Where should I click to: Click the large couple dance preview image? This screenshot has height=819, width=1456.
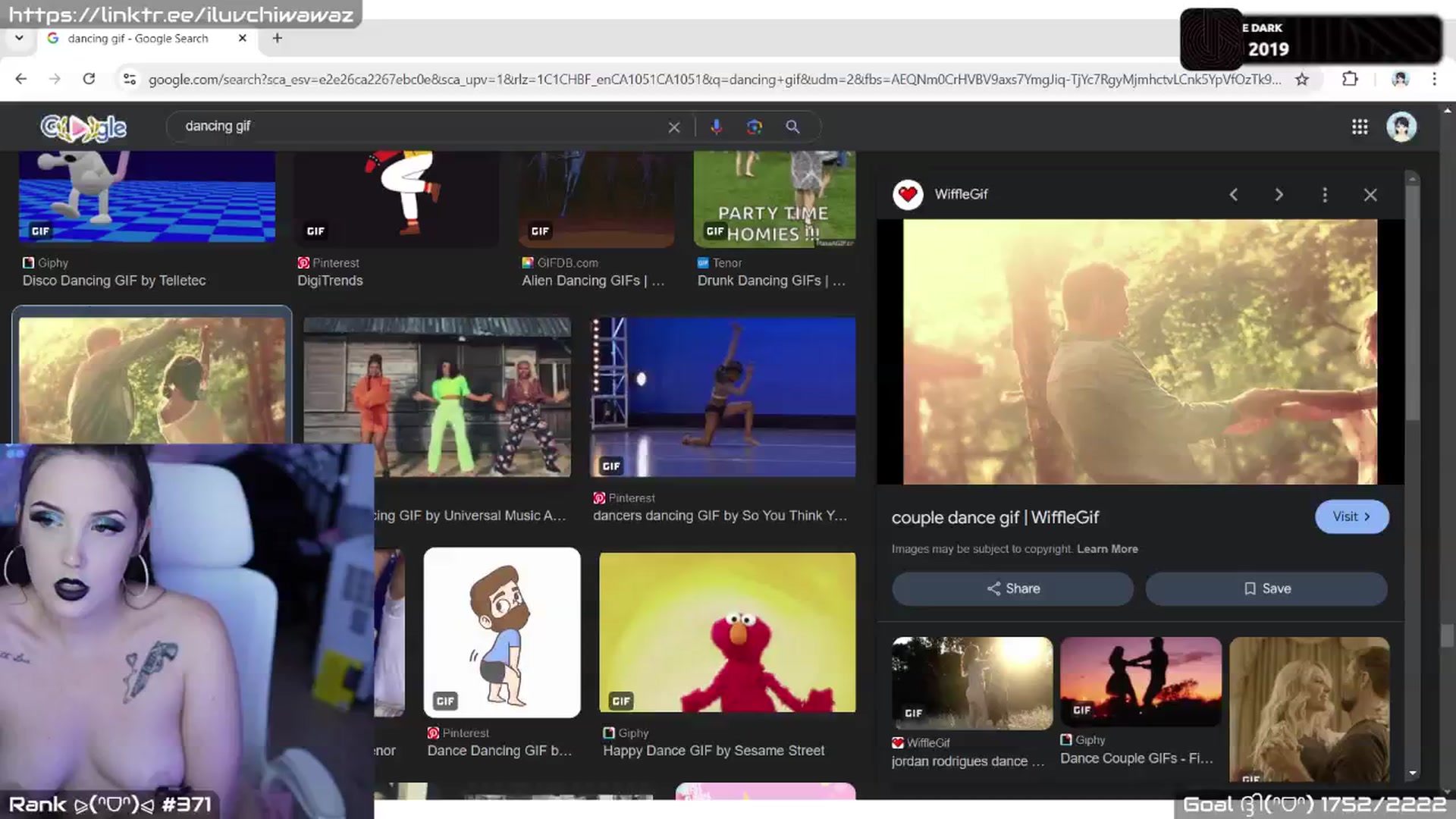pos(1140,352)
